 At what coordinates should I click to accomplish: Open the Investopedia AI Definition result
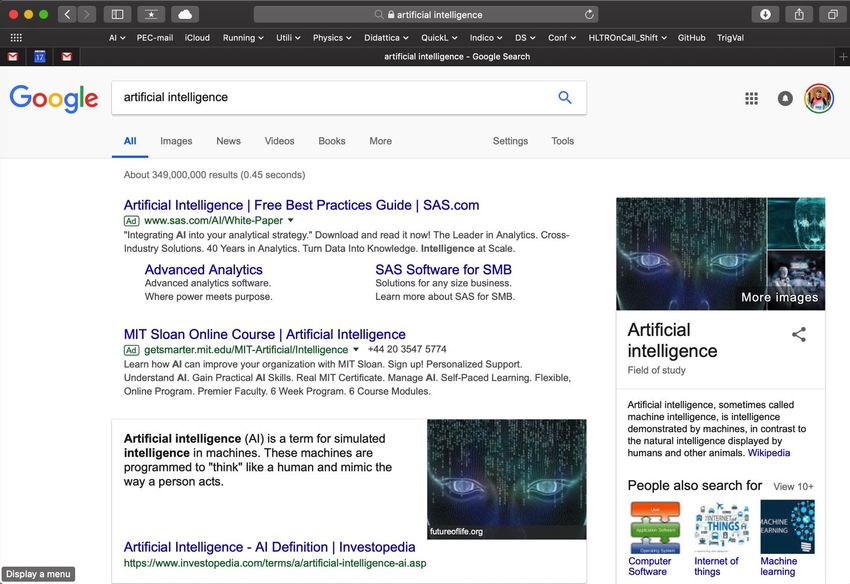pos(269,547)
